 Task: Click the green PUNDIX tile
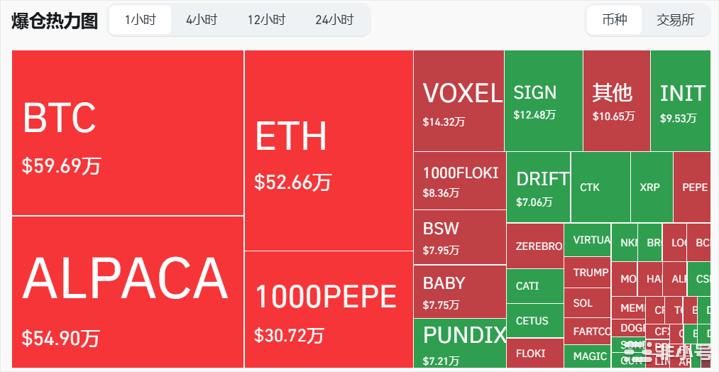click(x=459, y=343)
